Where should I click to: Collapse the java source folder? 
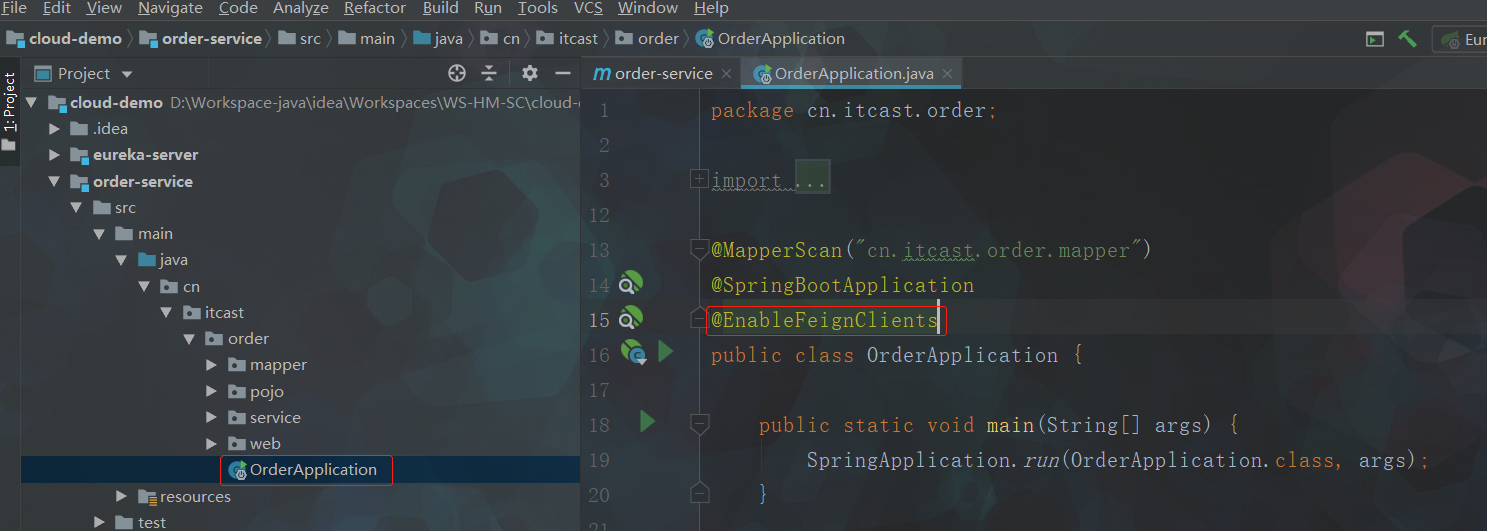122,260
